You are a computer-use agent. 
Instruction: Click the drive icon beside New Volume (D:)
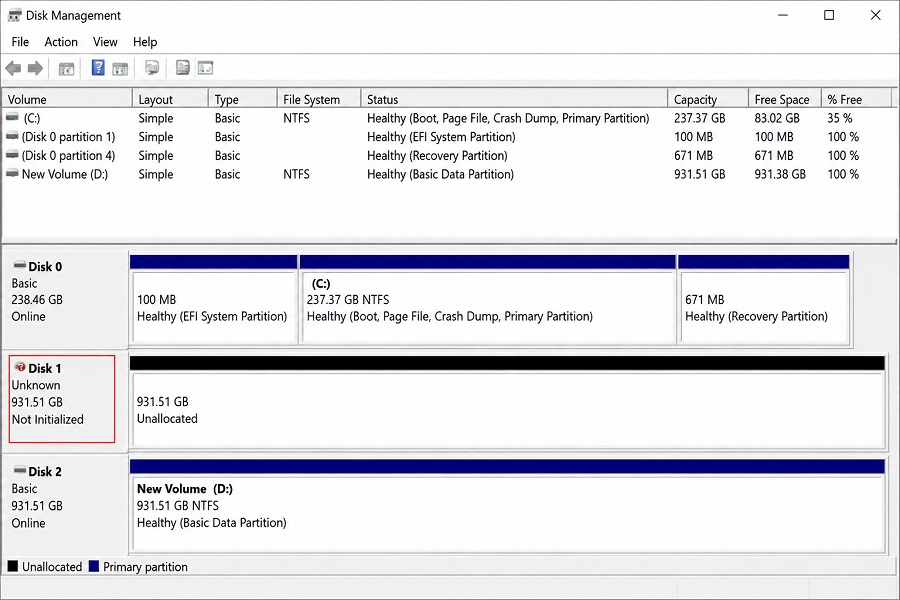tap(12, 173)
